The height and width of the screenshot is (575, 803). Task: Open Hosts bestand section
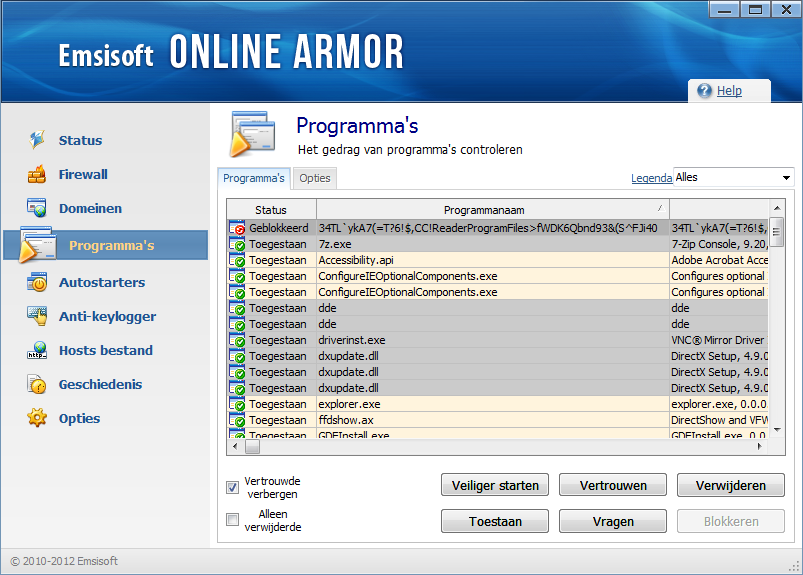click(105, 350)
